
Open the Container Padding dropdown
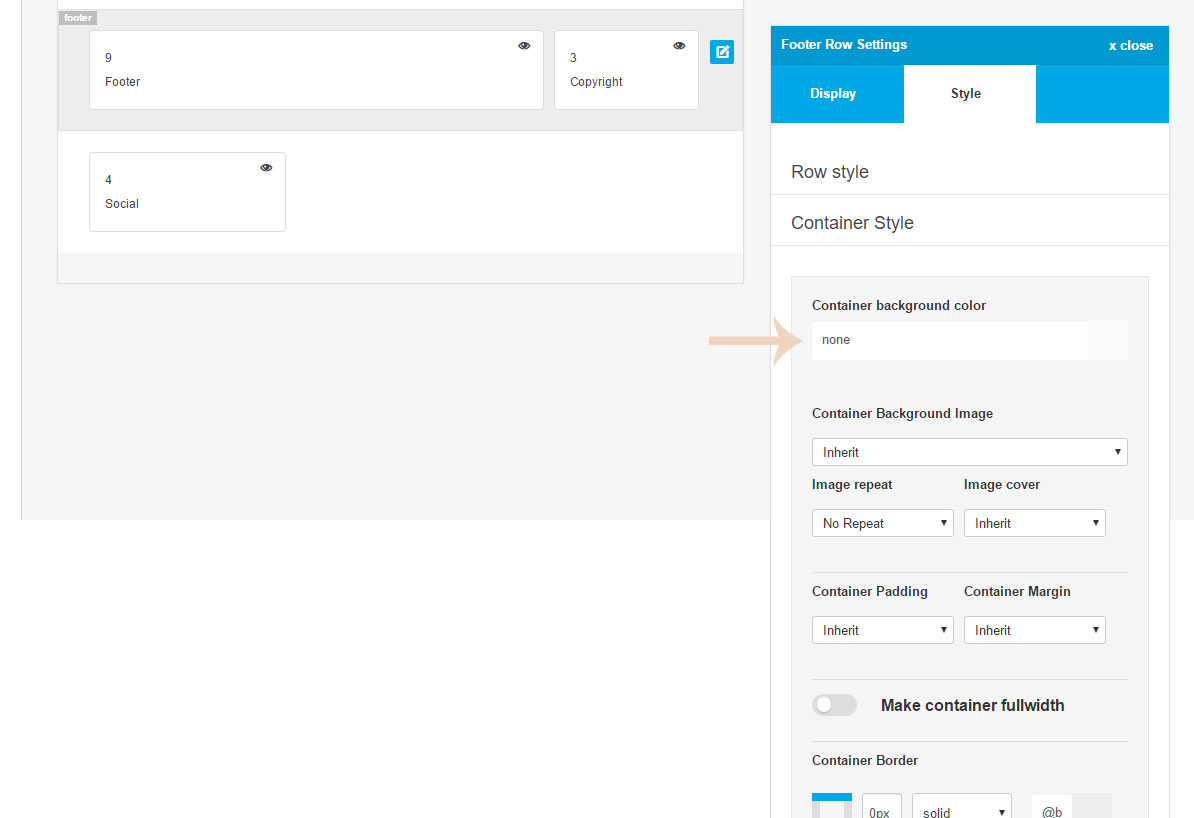pyautogui.click(x=883, y=630)
